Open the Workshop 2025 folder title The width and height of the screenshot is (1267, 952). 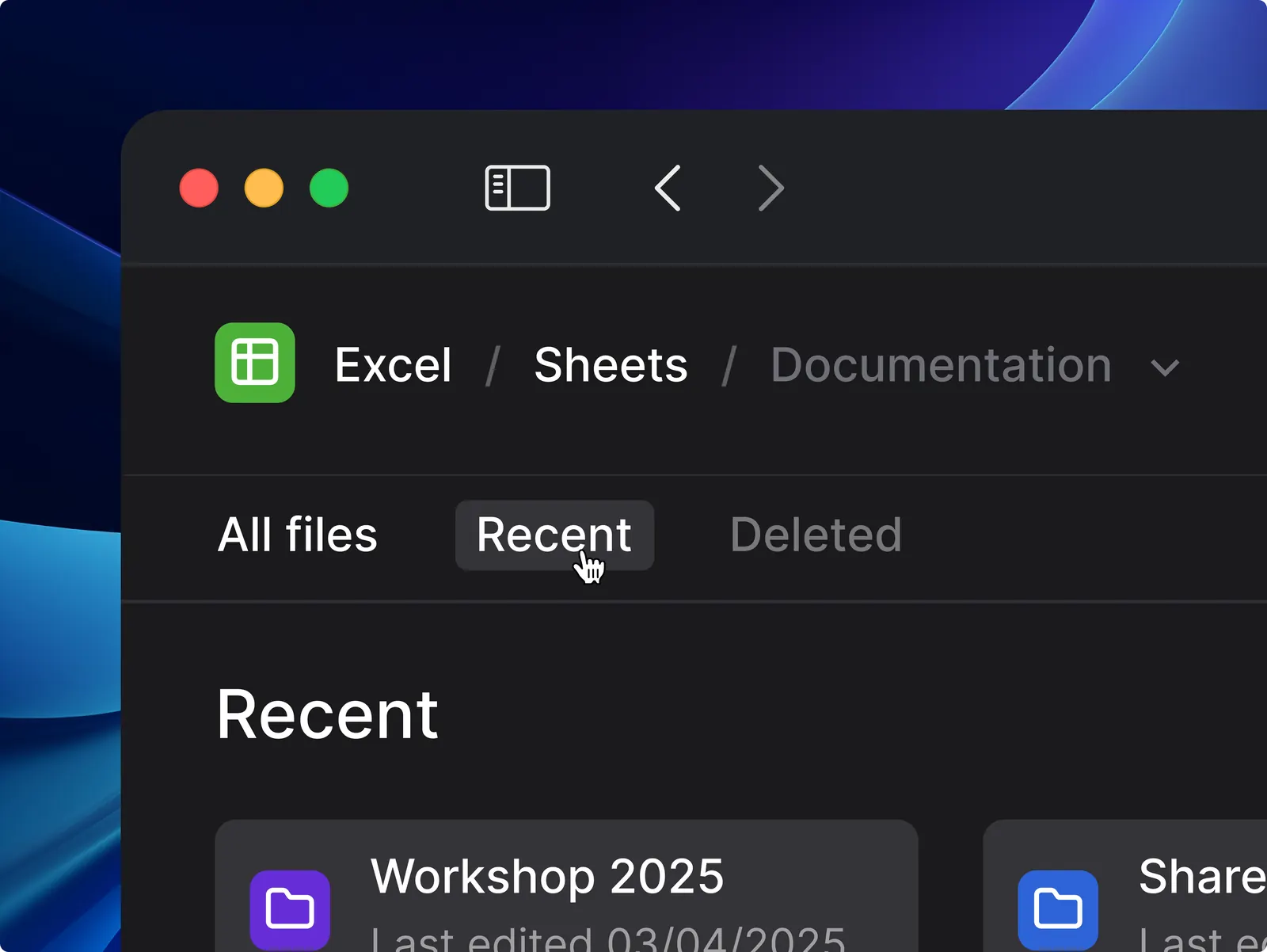(x=547, y=876)
